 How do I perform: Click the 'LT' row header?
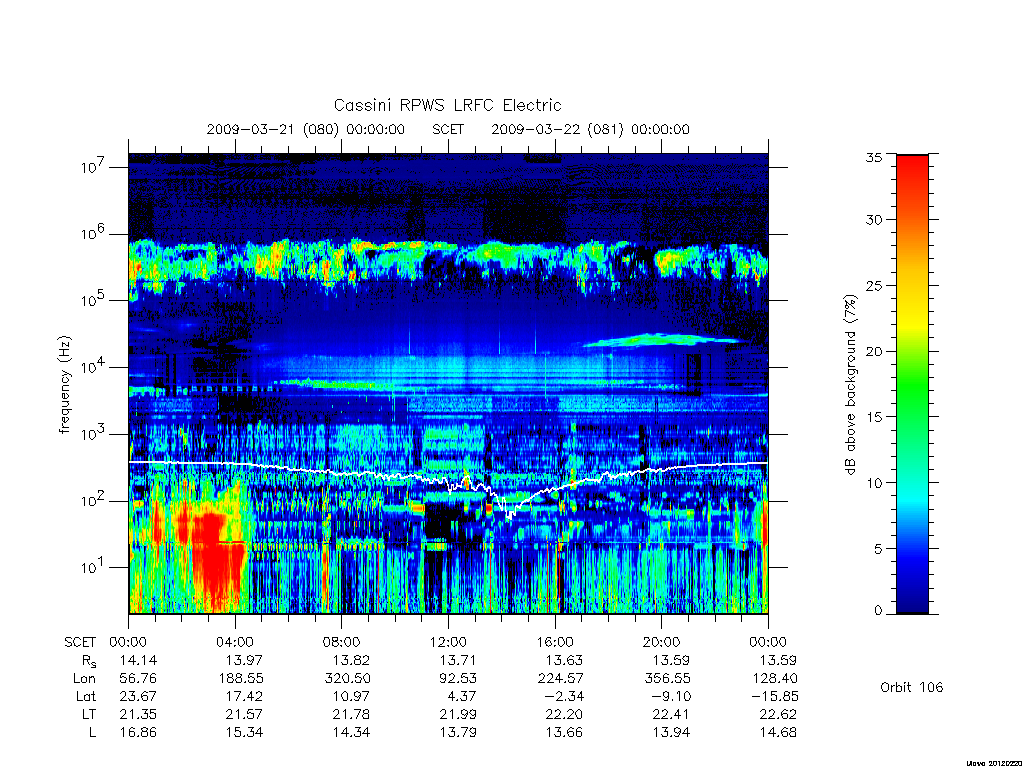pos(89,714)
